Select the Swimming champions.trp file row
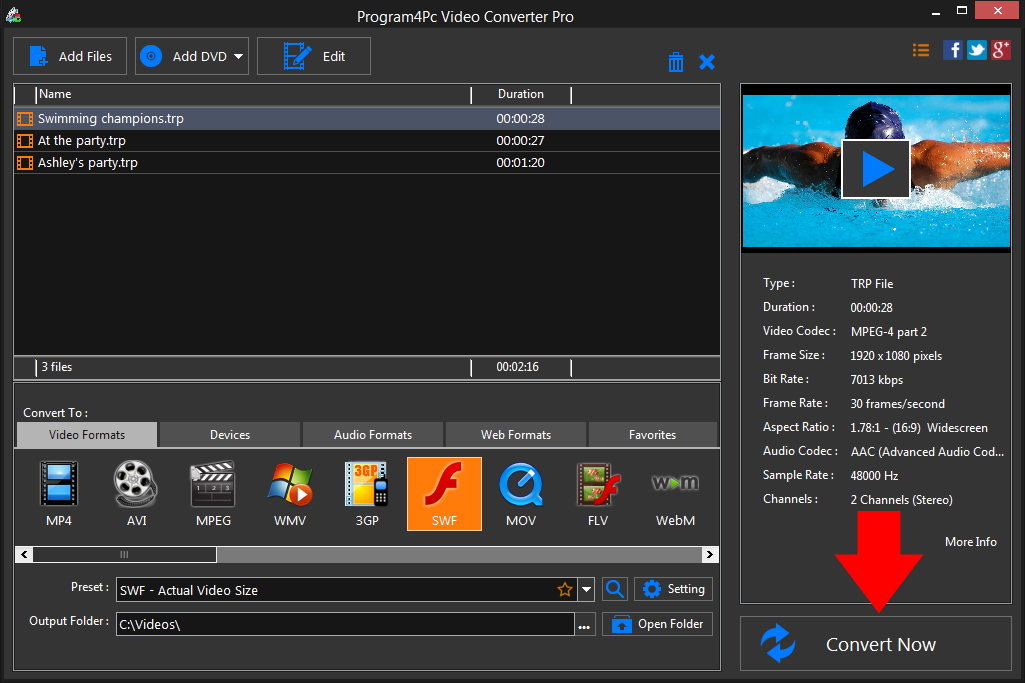The width and height of the screenshot is (1025, 683). (x=200, y=118)
